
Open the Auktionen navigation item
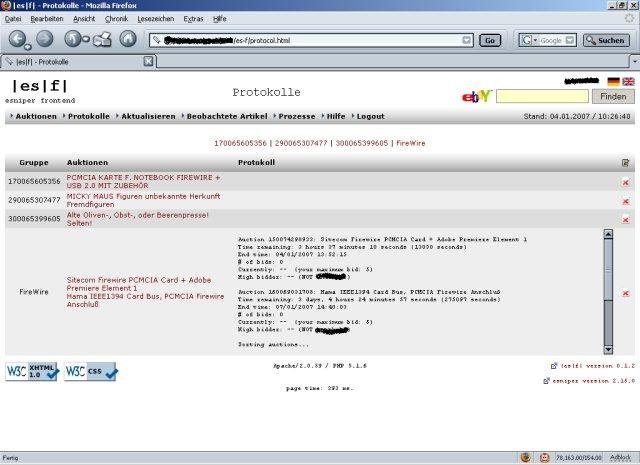(36, 116)
